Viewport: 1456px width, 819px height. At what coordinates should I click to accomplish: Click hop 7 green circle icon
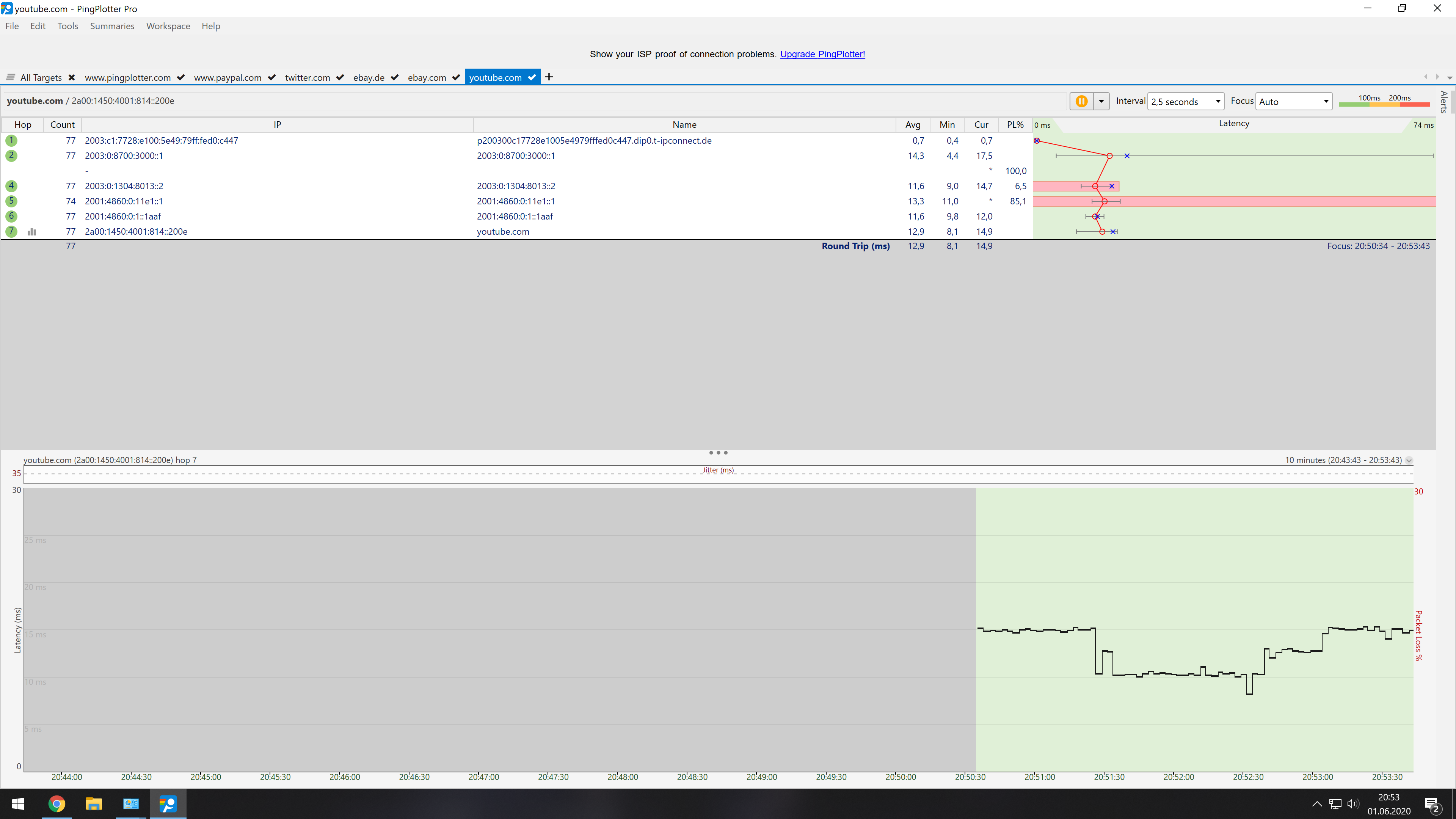point(11,231)
